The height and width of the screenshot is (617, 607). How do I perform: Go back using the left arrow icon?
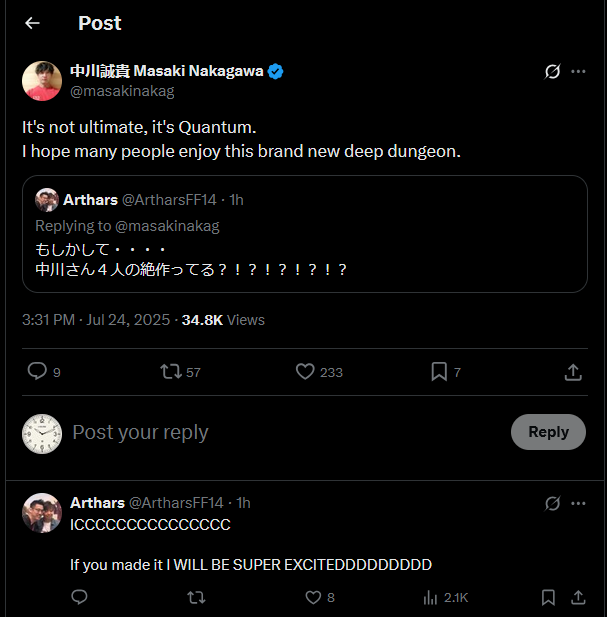(32, 23)
